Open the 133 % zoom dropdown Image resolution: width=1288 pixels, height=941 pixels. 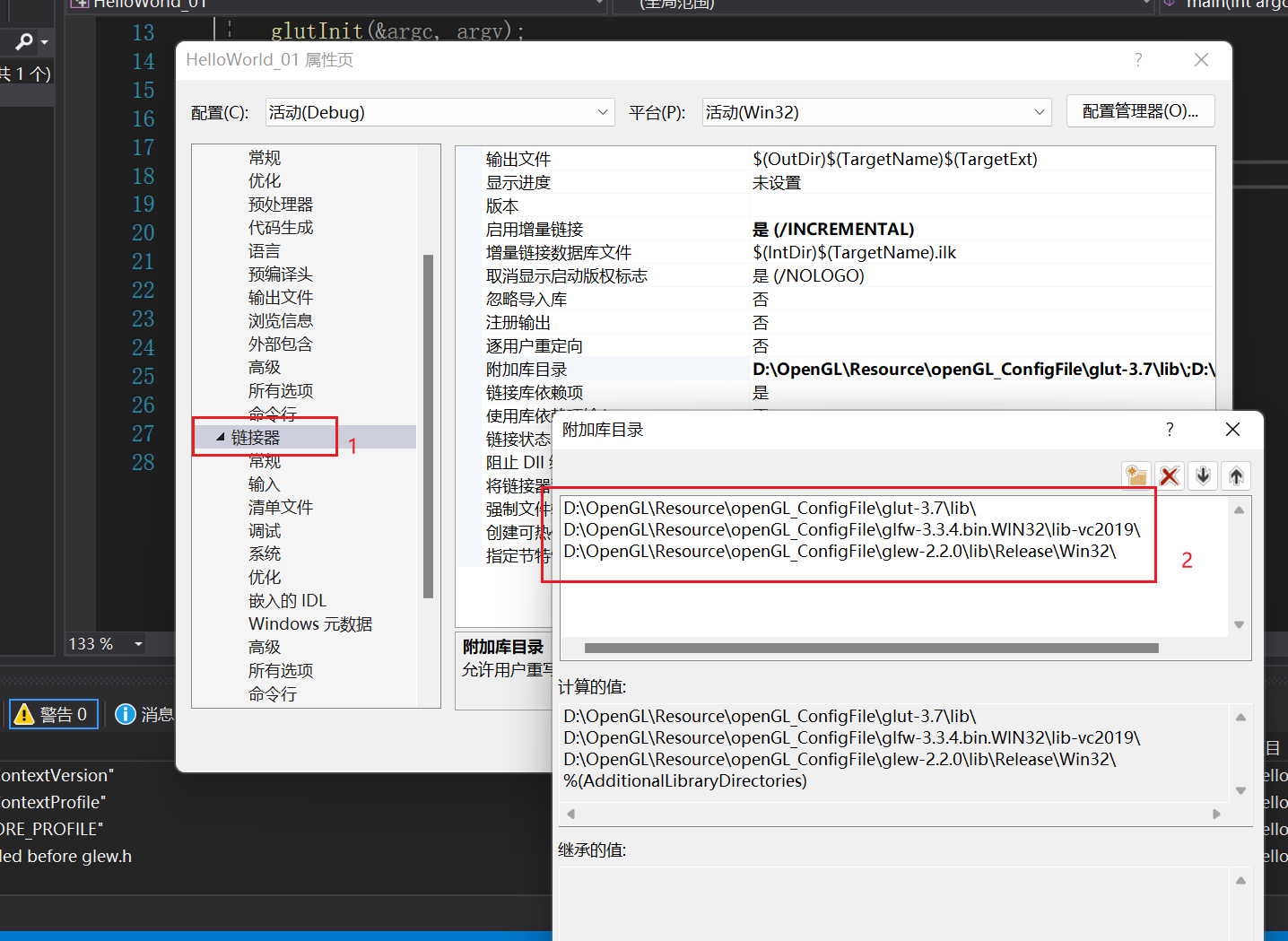138,644
